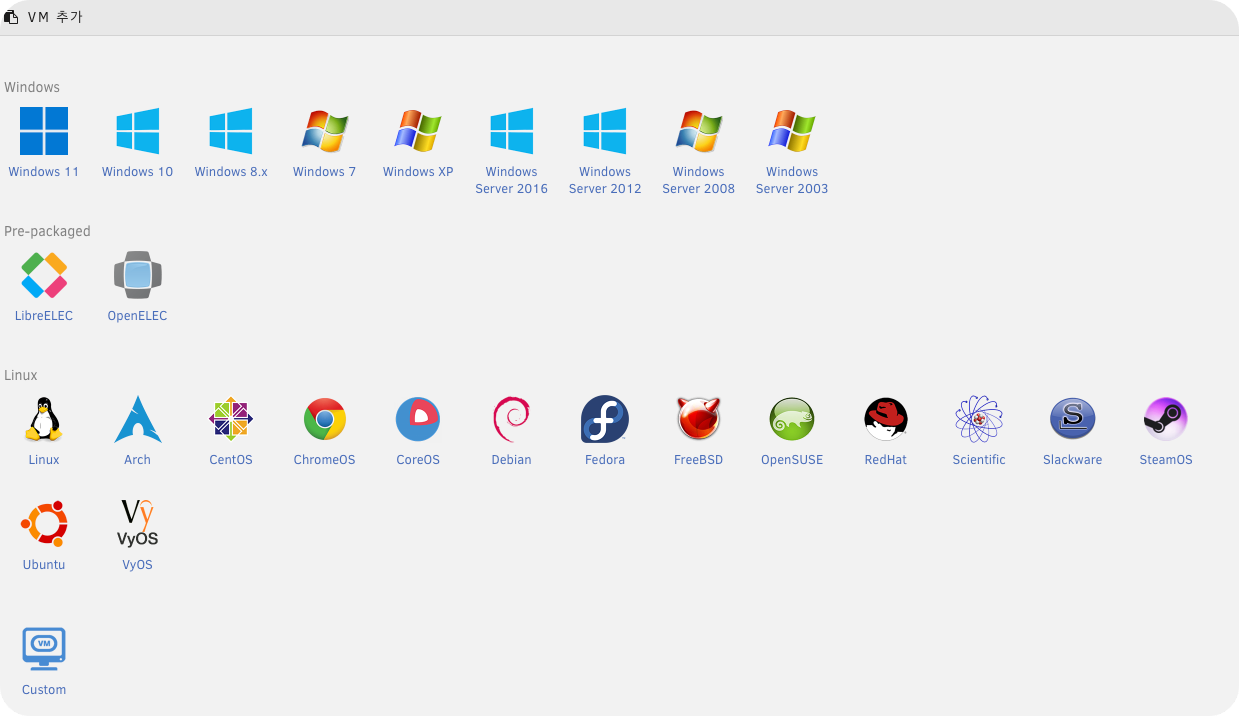Click the "Windows" section heading
The width and height of the screenshot is (1239, 716).
[32, 88]
